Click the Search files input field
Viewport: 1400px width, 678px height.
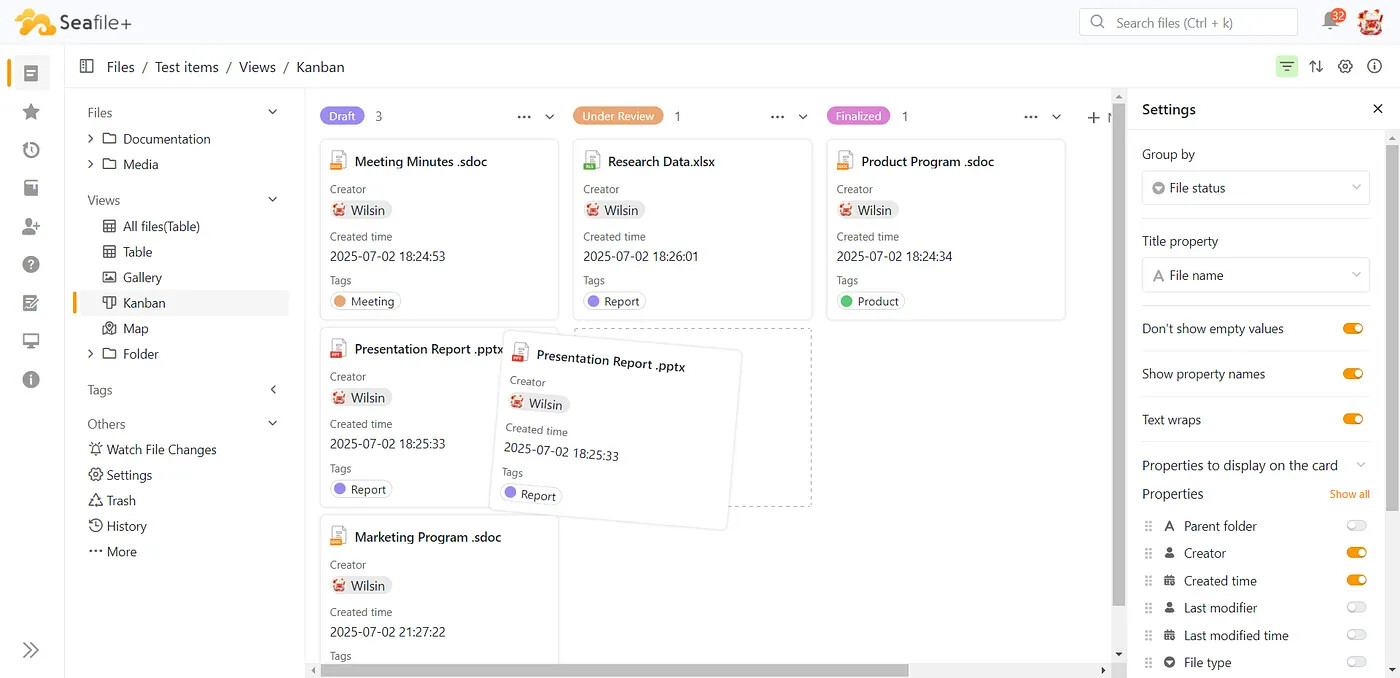tap(1200, 22)
